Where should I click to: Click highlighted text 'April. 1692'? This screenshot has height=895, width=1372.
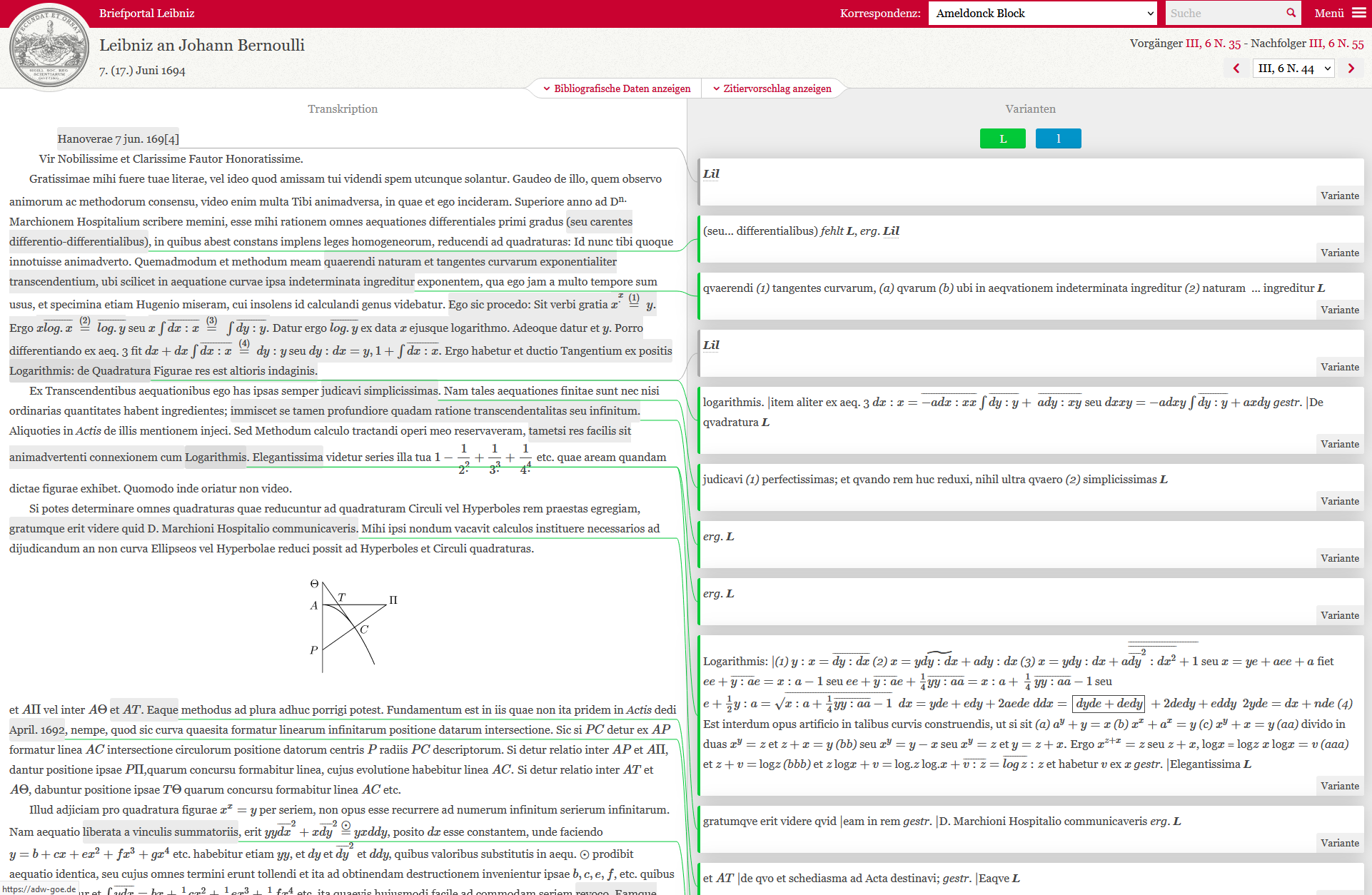click(37, 730)
